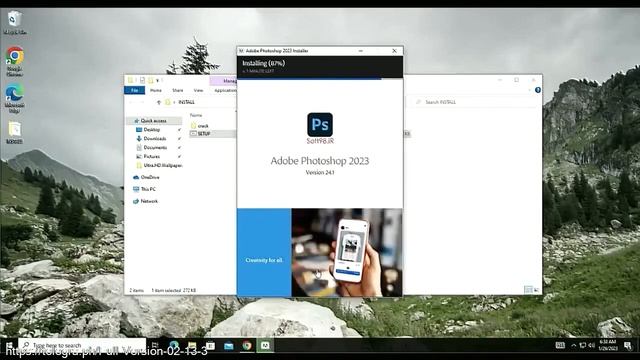Click the Up arrow in Explorer navigation
The width and height of the screenshot is (640, 360).
click(159, 102)
